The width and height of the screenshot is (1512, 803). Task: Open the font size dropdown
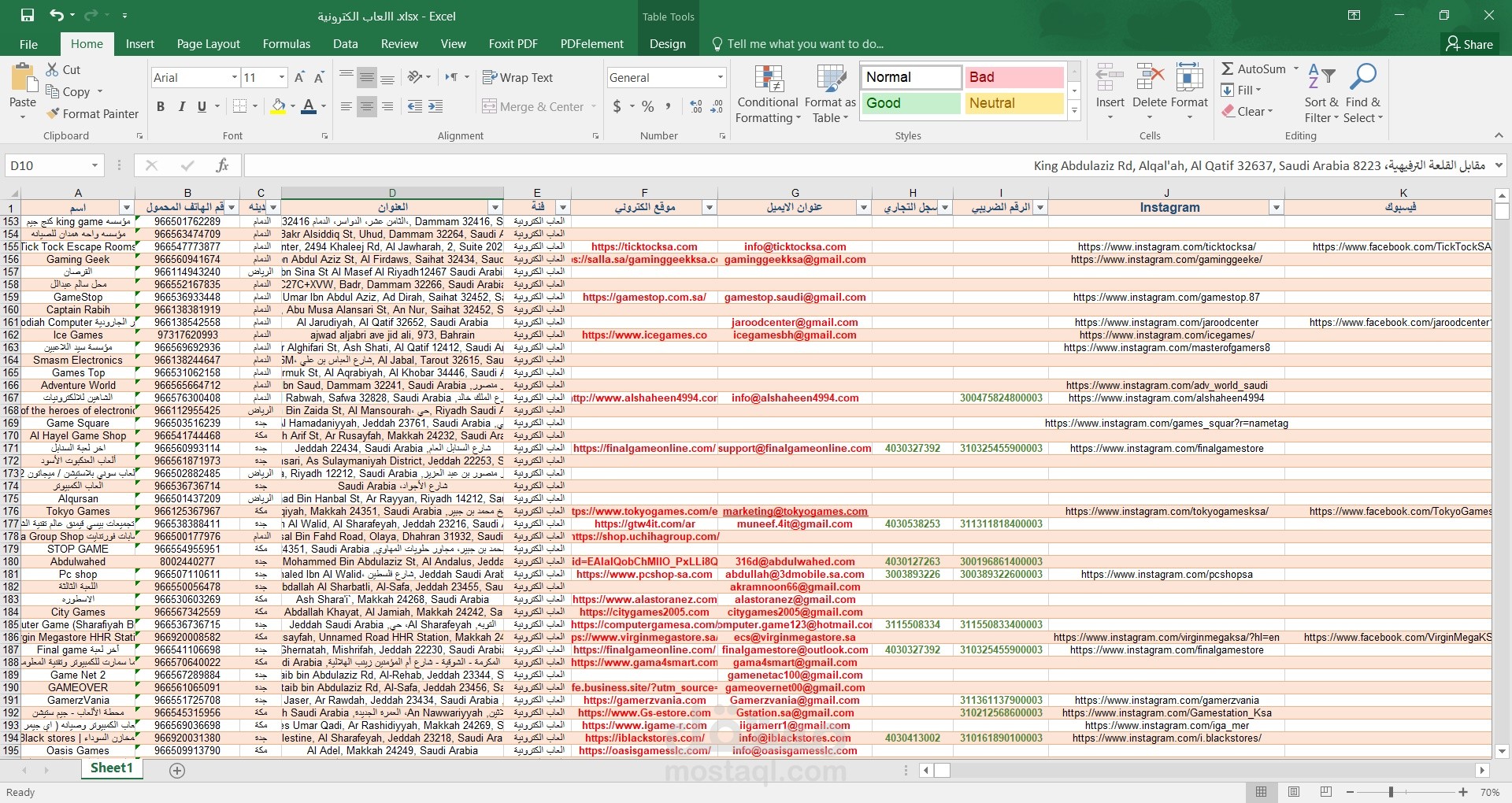(282, 77)
